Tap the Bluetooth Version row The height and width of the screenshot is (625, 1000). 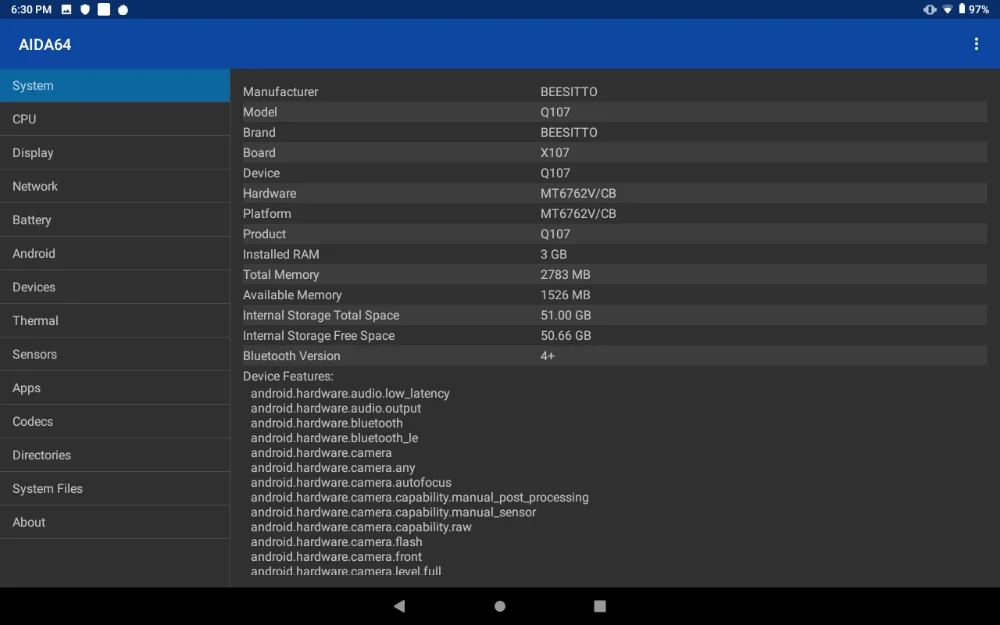click(x=615, y=355)
